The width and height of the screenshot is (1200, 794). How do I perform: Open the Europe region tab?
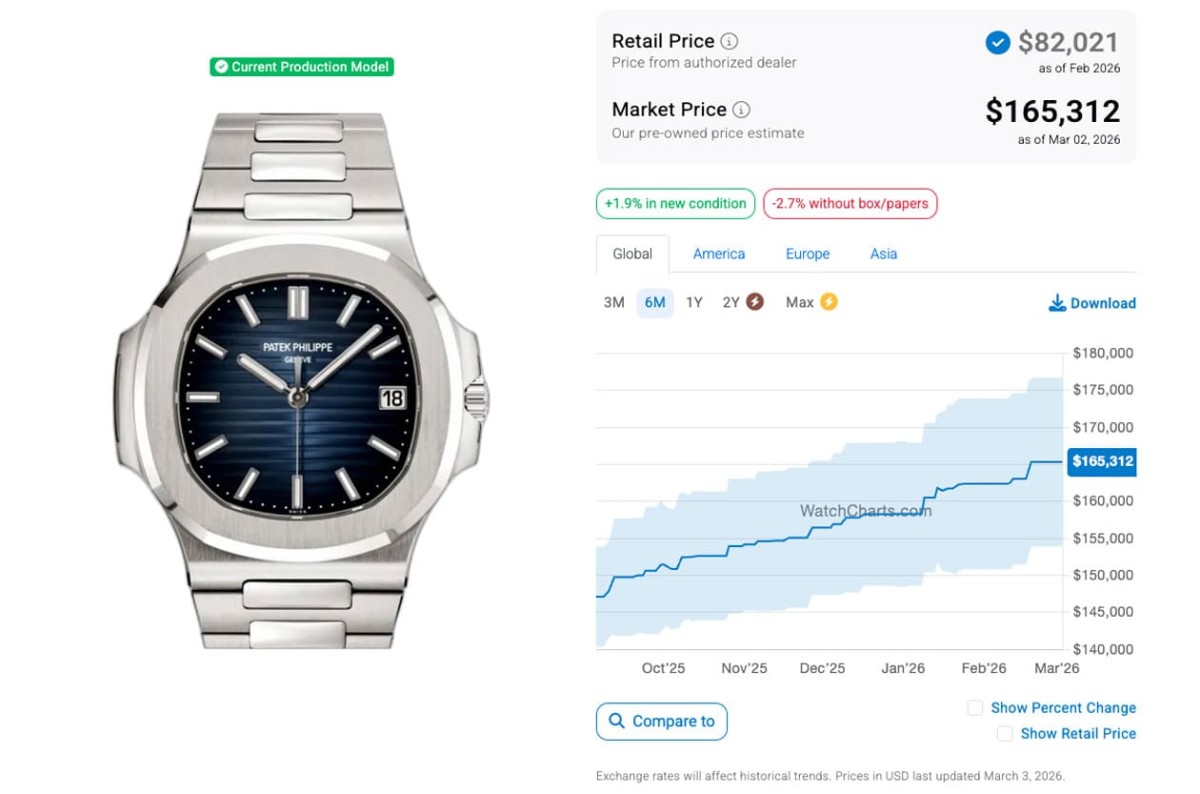click(807, 254)
